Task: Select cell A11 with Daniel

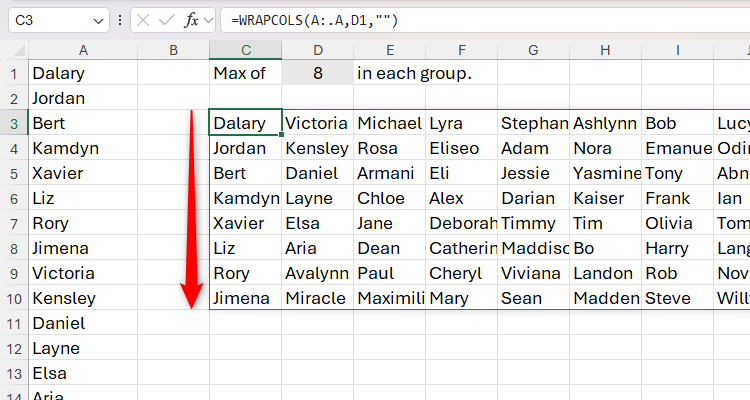Action: pyautogui.click(x=83, y=323)
